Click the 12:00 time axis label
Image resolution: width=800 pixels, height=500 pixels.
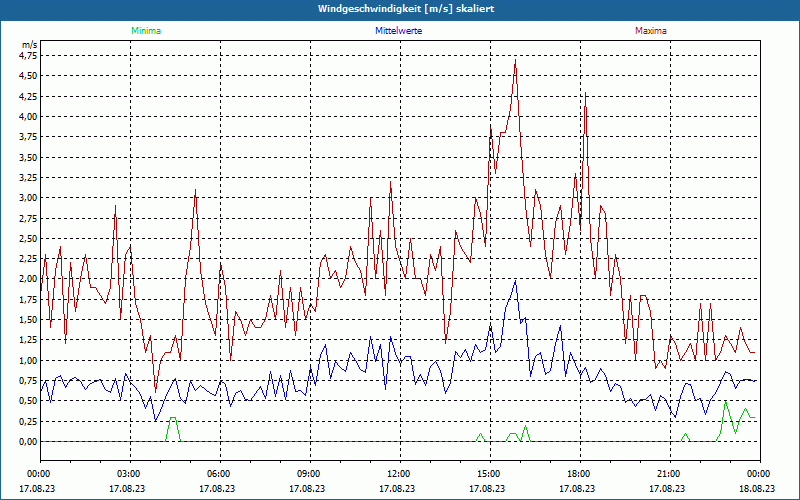[398, 474]
